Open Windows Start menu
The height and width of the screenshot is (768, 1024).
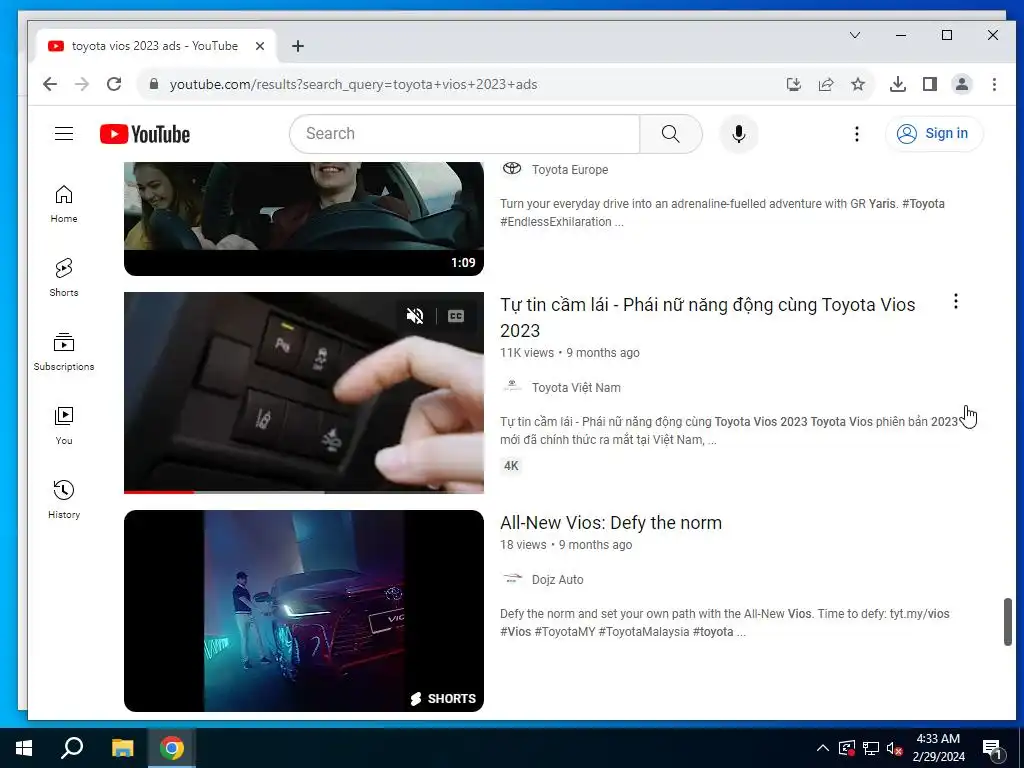[x=24, y=748]
